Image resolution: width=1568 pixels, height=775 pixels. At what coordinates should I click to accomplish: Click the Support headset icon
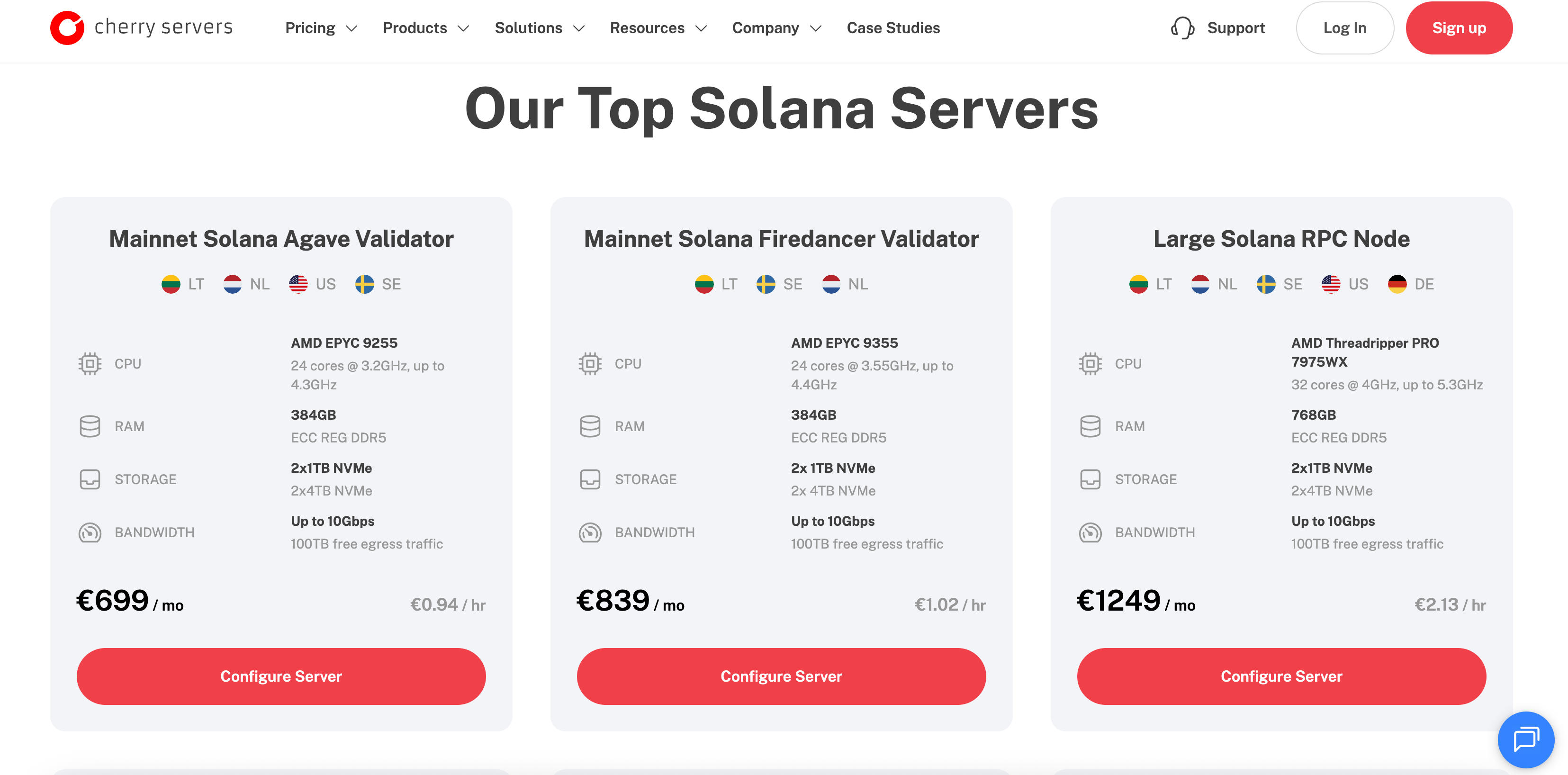pos(1182,28)
